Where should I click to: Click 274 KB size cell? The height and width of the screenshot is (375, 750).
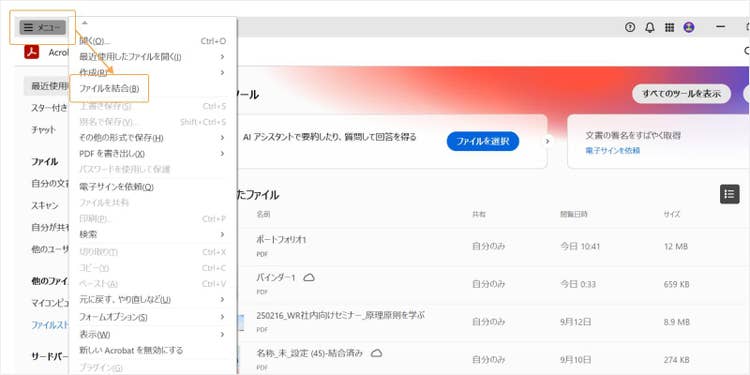click(676, 359)
